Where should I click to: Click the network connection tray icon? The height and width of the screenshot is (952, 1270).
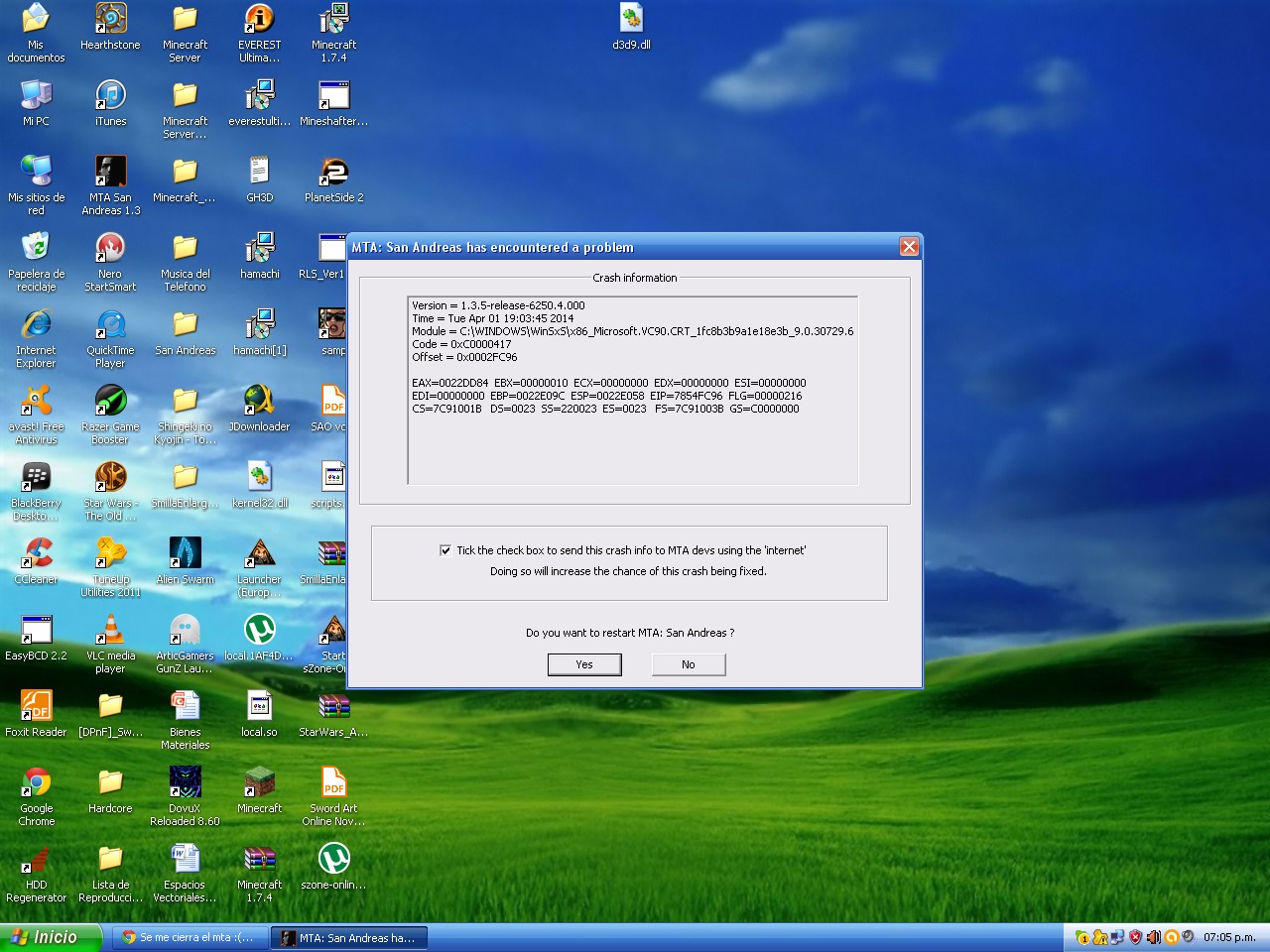1118,937
